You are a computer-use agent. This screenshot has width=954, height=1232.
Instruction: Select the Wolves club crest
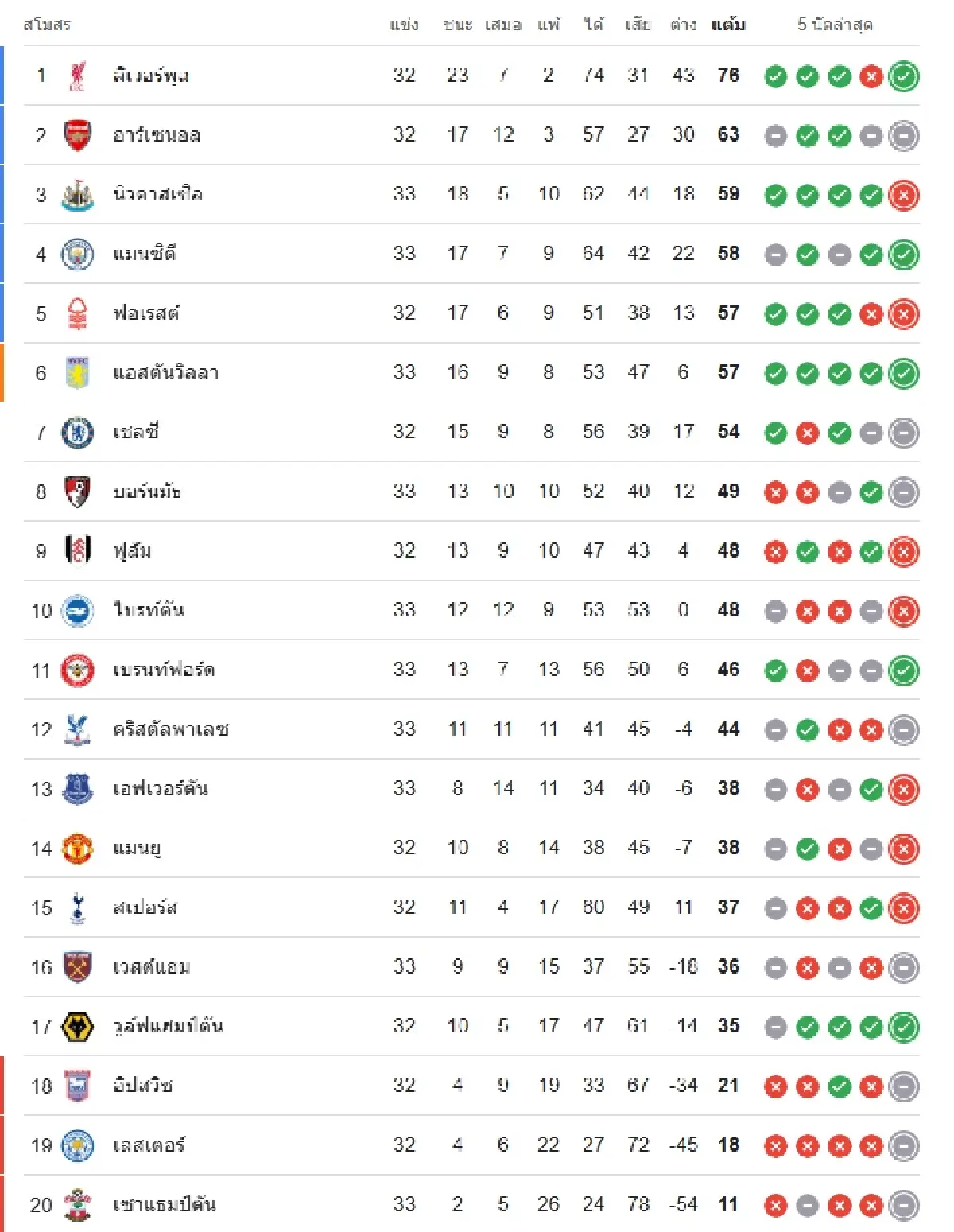coord(76,1026)
